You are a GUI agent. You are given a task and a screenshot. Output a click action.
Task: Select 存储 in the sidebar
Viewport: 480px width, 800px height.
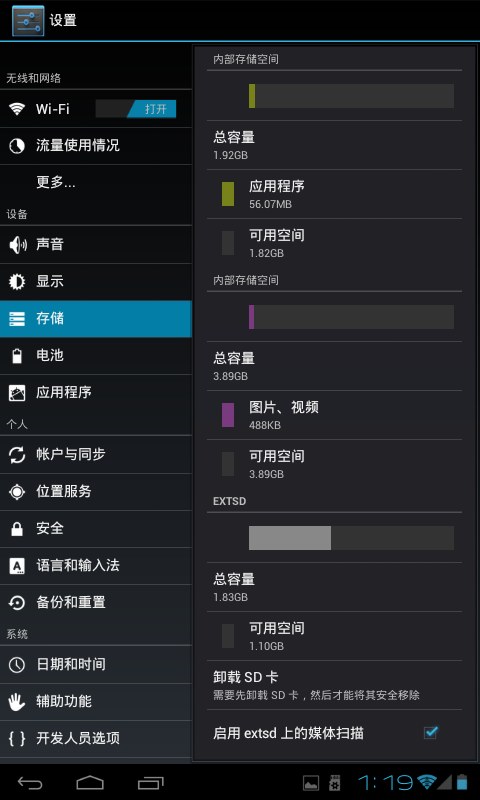(x=96, y=319)
